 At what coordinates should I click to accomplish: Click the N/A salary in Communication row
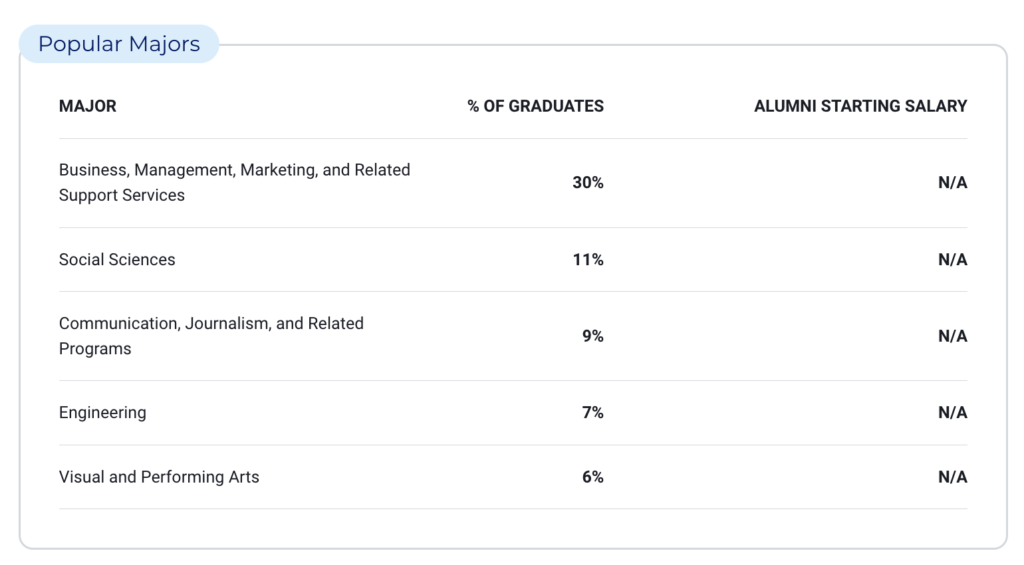point(952,337)
